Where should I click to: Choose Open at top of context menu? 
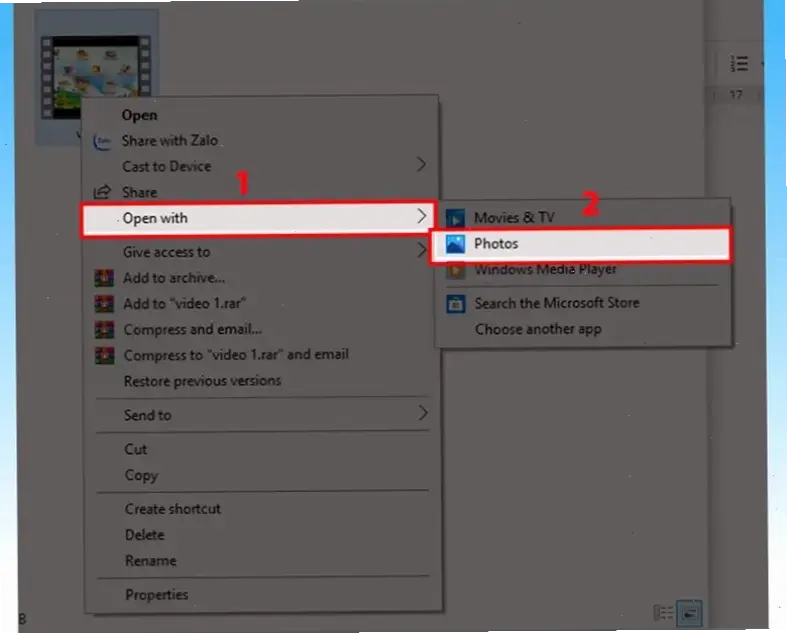coord(139,115)
